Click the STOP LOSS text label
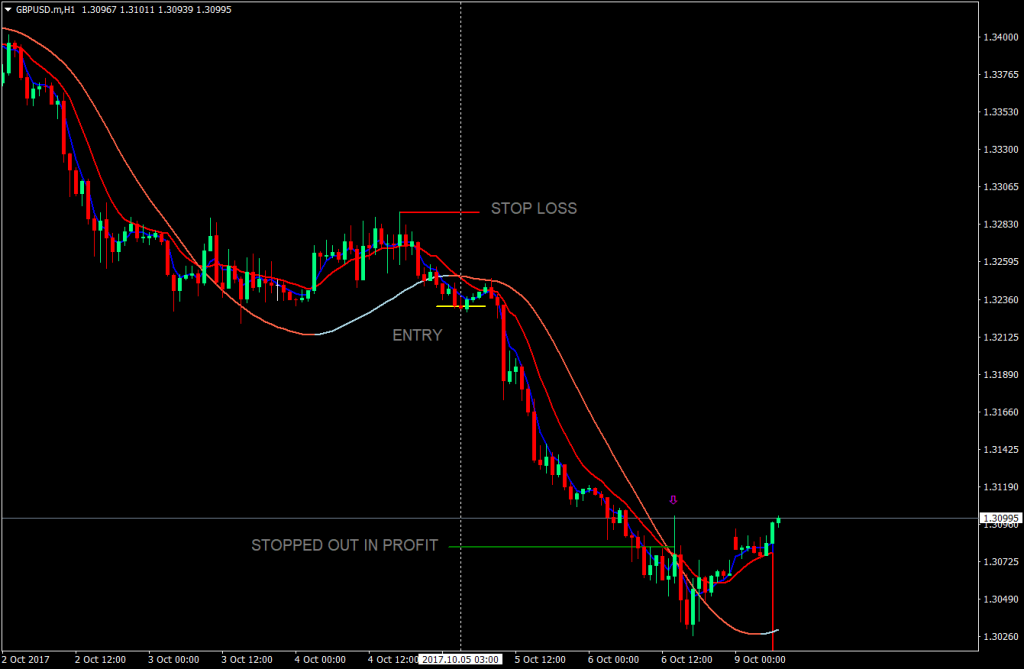Viewport: 1024px width, 669px height. [534, 209]
